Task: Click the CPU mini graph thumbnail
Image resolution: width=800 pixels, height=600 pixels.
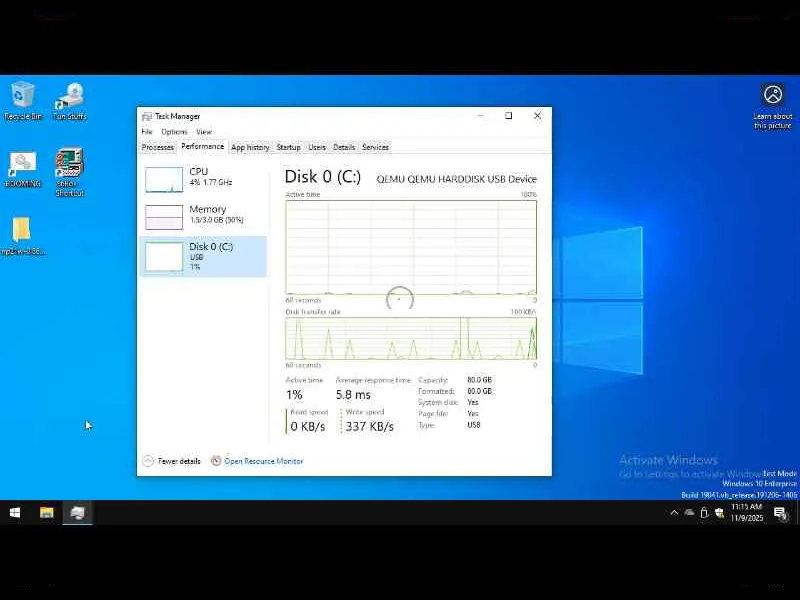Action: (x=164, y=180)
